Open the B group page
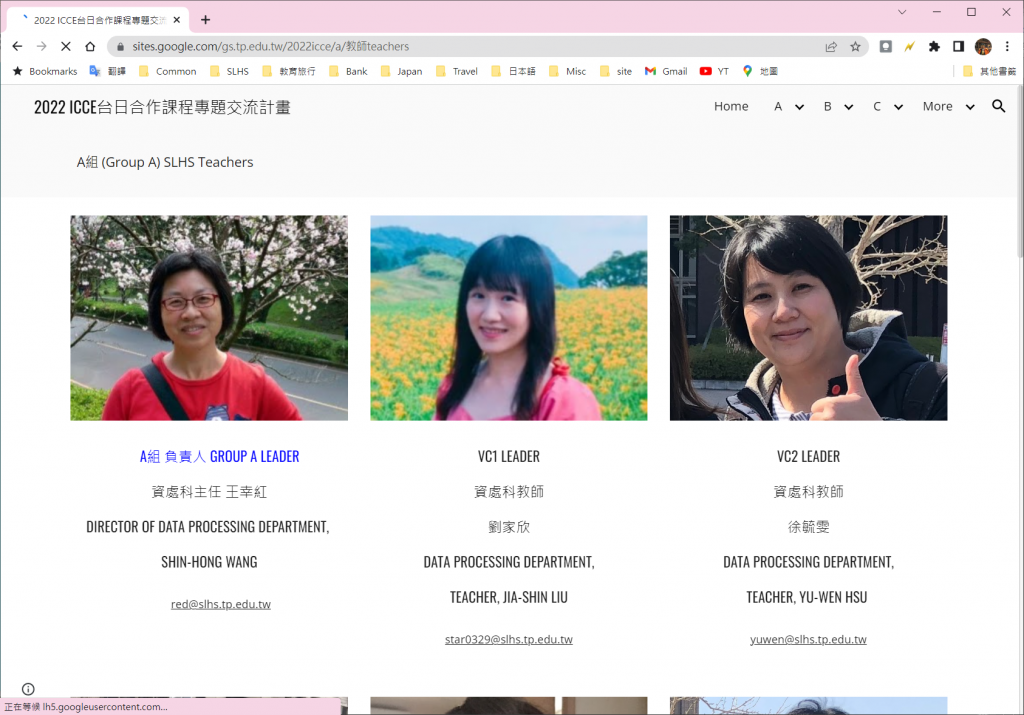This screenshot has width=1024, height=715. (x=827, y=106)
